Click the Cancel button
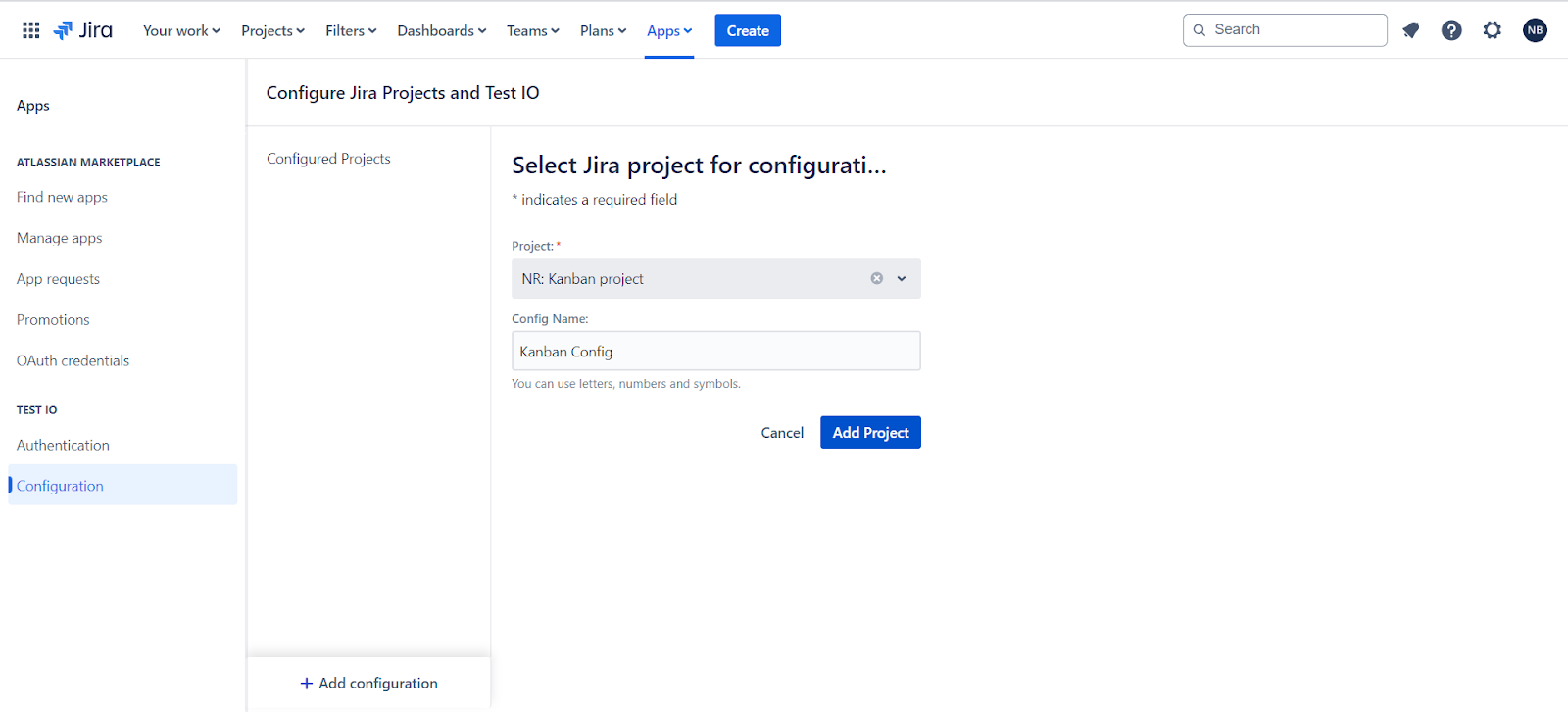Screen dimensions: 1568x712 coord(782,432)
